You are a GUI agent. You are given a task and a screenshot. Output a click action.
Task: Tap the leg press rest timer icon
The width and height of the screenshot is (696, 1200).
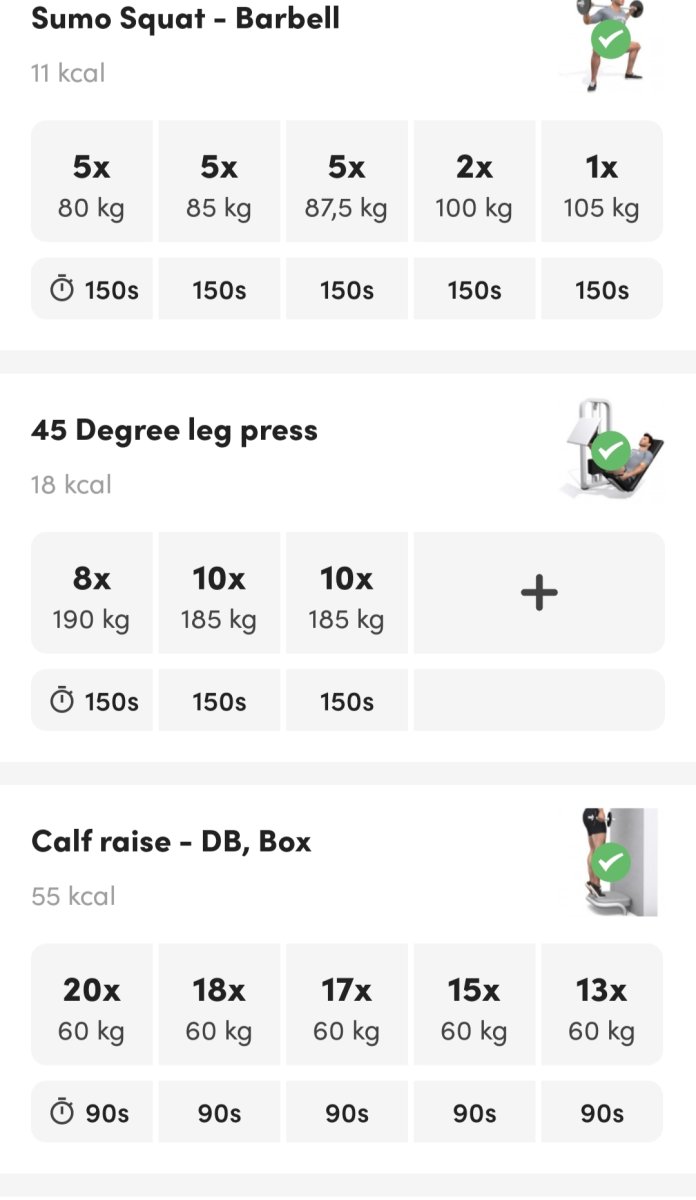click(62, 702)
